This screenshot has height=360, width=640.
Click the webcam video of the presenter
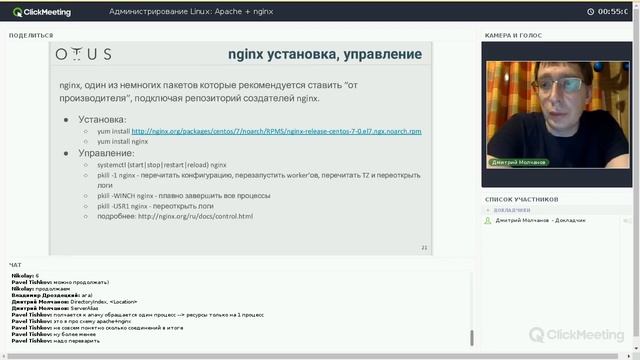pos(558,115)
